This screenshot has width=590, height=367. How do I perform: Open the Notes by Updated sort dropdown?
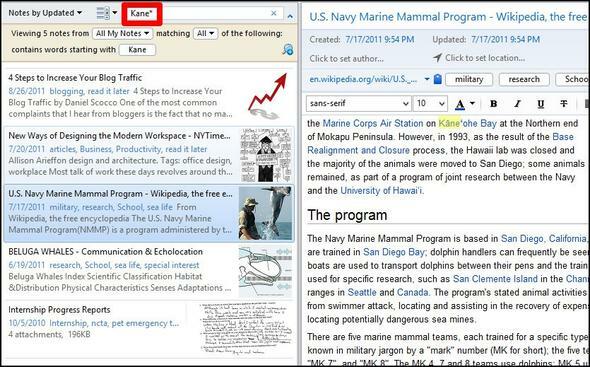[45, 13]
